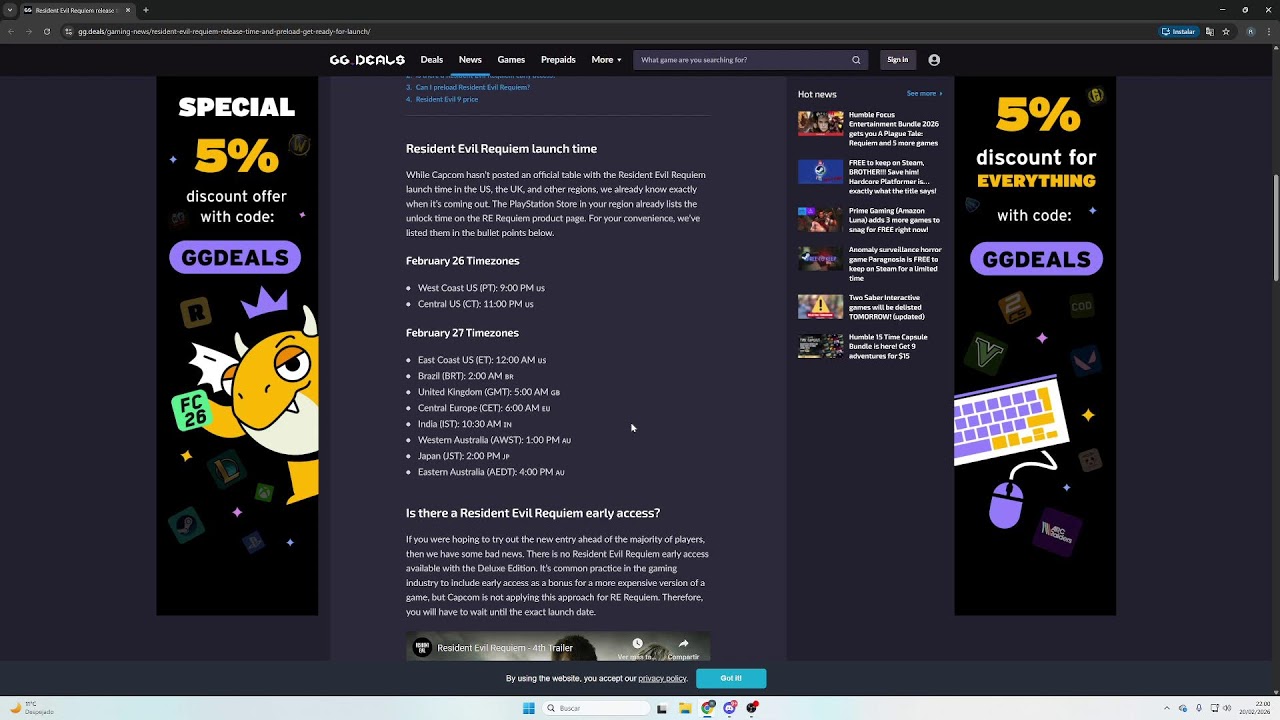This screenshot has height=720, width=1280.
Task: Open the News navigation item
Action: point(470,60)
